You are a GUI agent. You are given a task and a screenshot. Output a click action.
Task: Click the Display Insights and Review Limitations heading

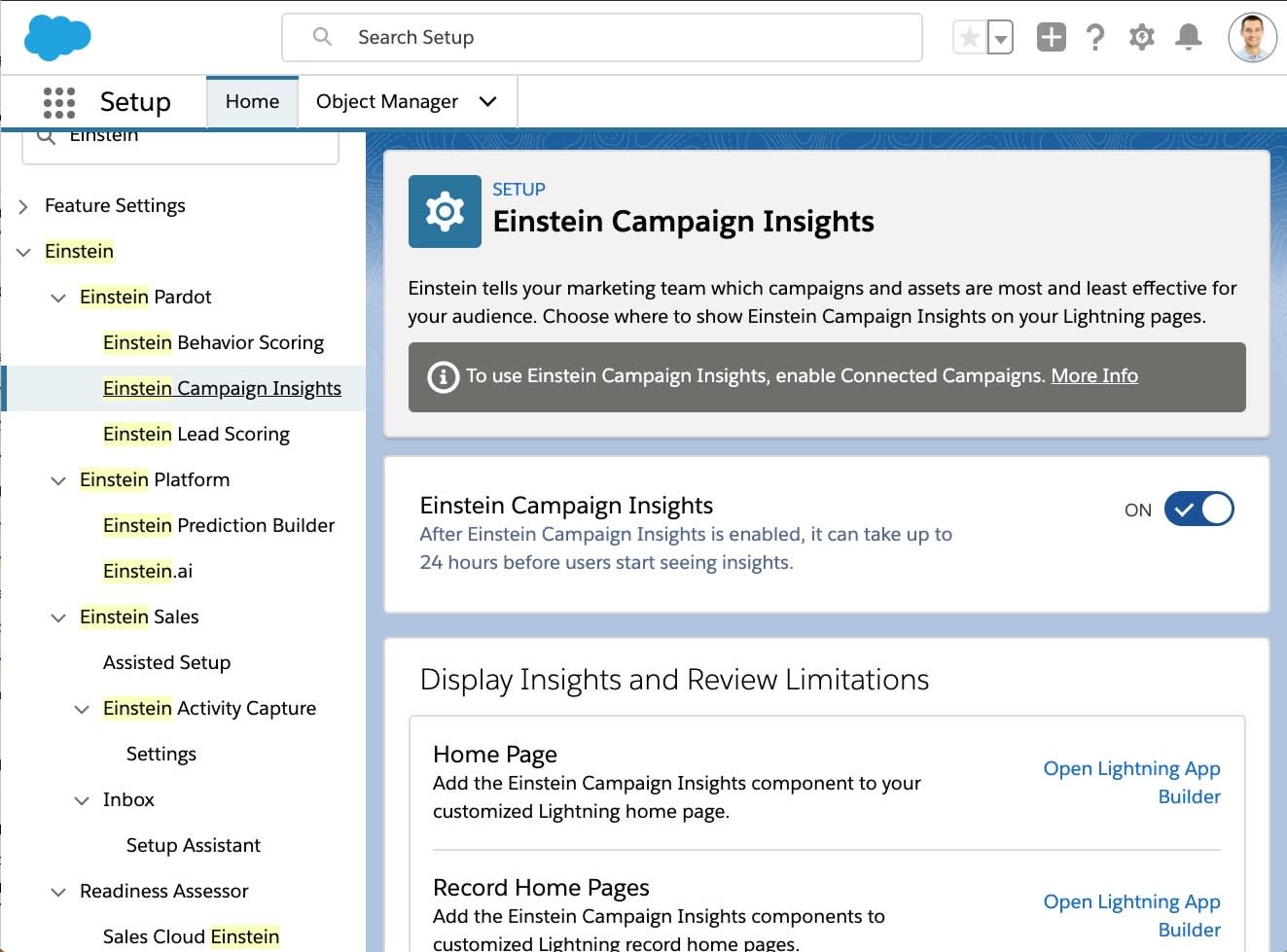[674, 679]
